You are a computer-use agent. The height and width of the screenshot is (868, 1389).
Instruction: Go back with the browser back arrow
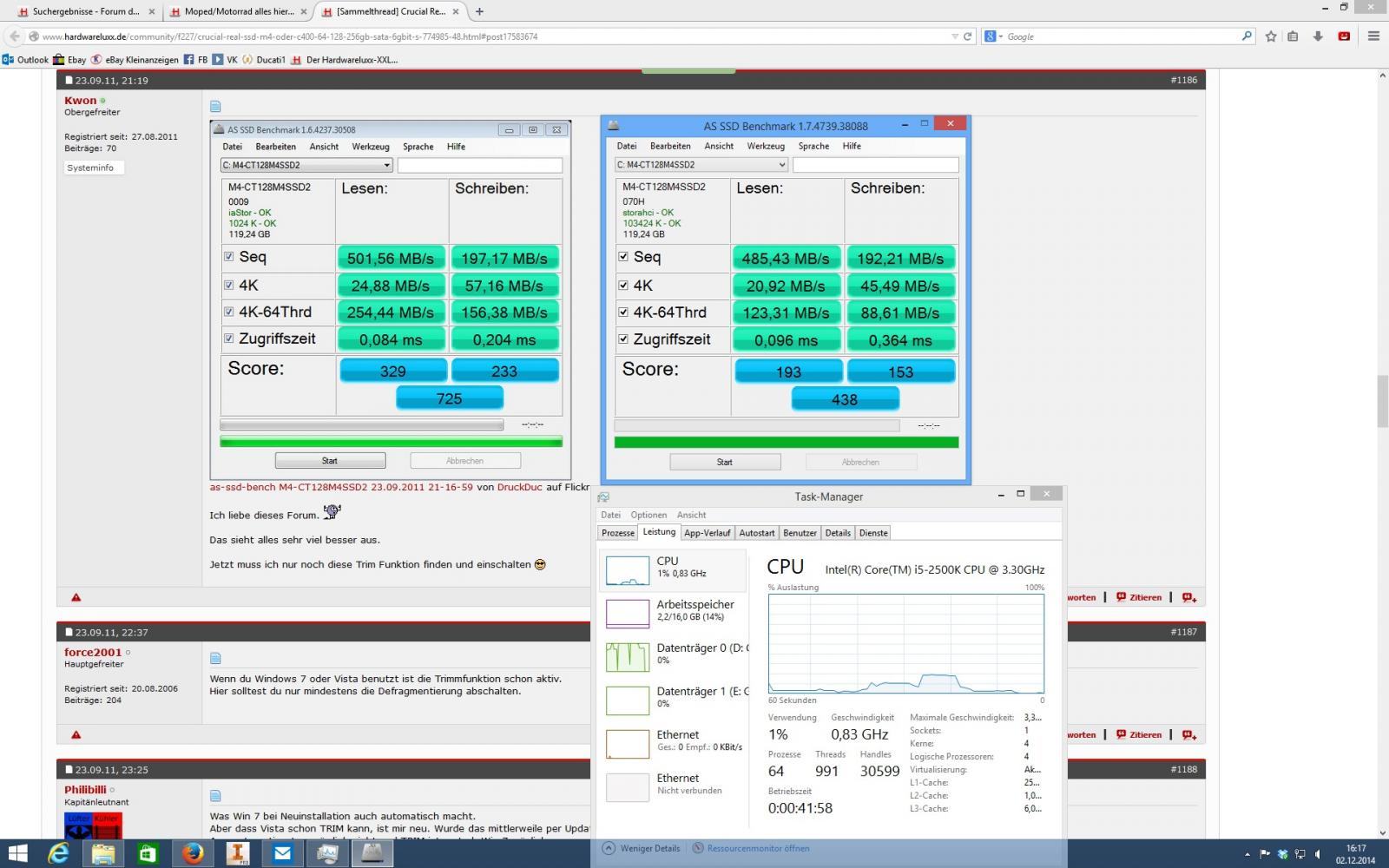click(14, 36)
